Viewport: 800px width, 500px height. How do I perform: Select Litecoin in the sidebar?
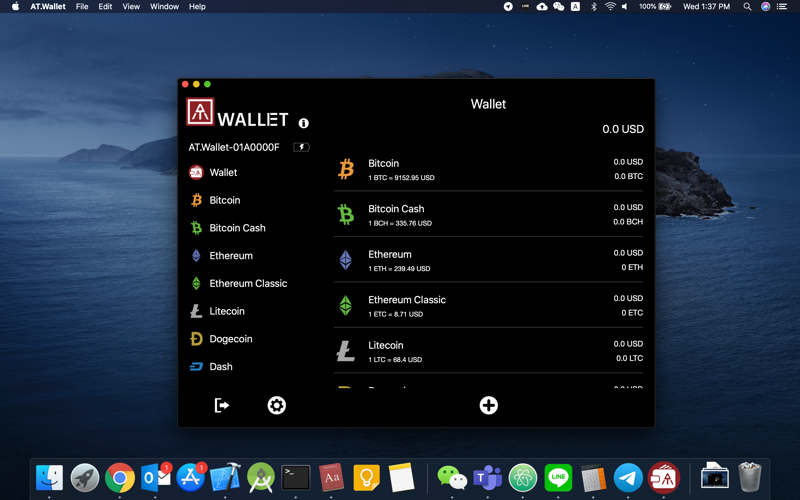pyautogui.click(x=226, y=311)
